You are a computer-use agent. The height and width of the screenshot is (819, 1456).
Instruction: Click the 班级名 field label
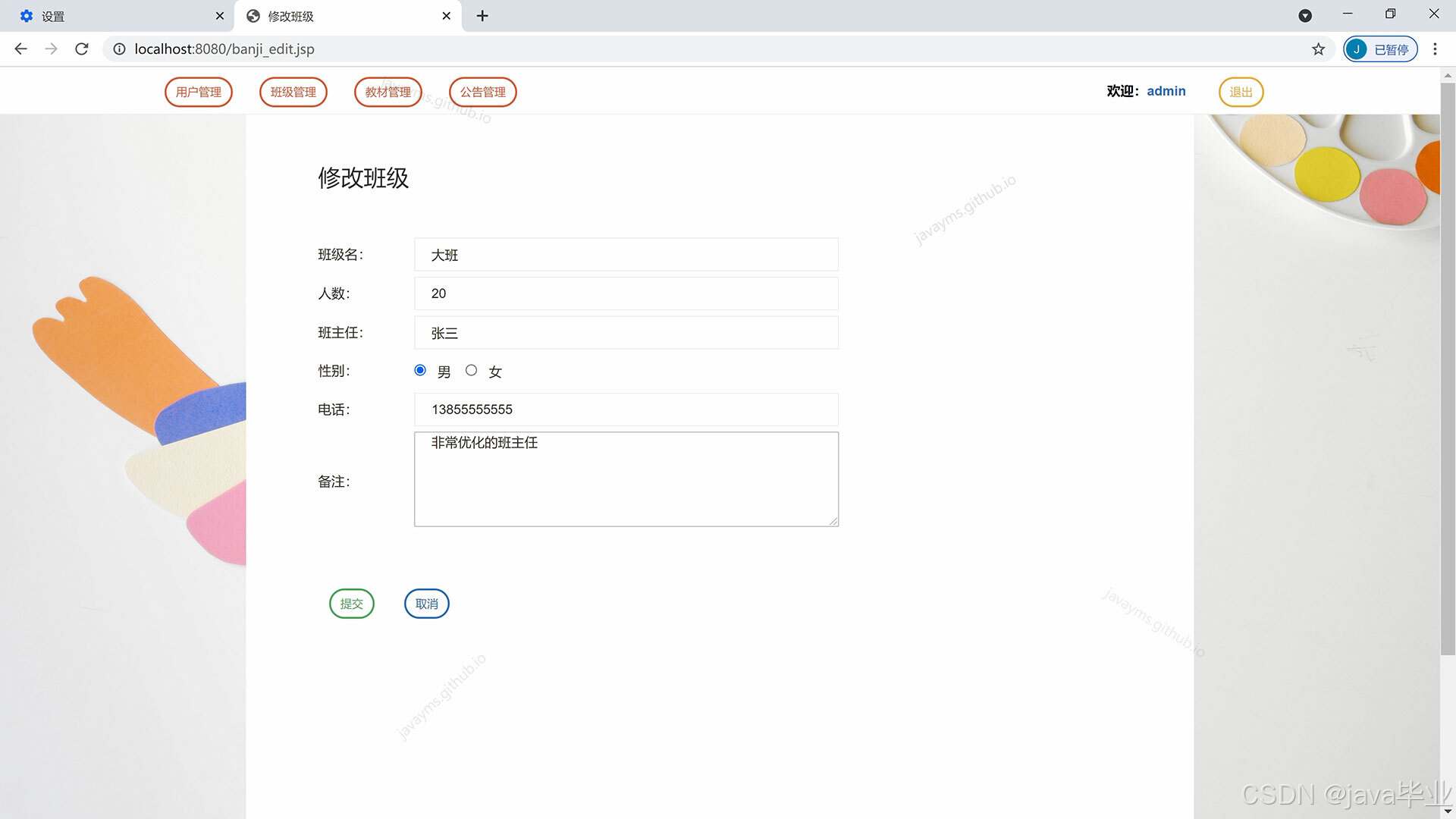coord(340,255)
